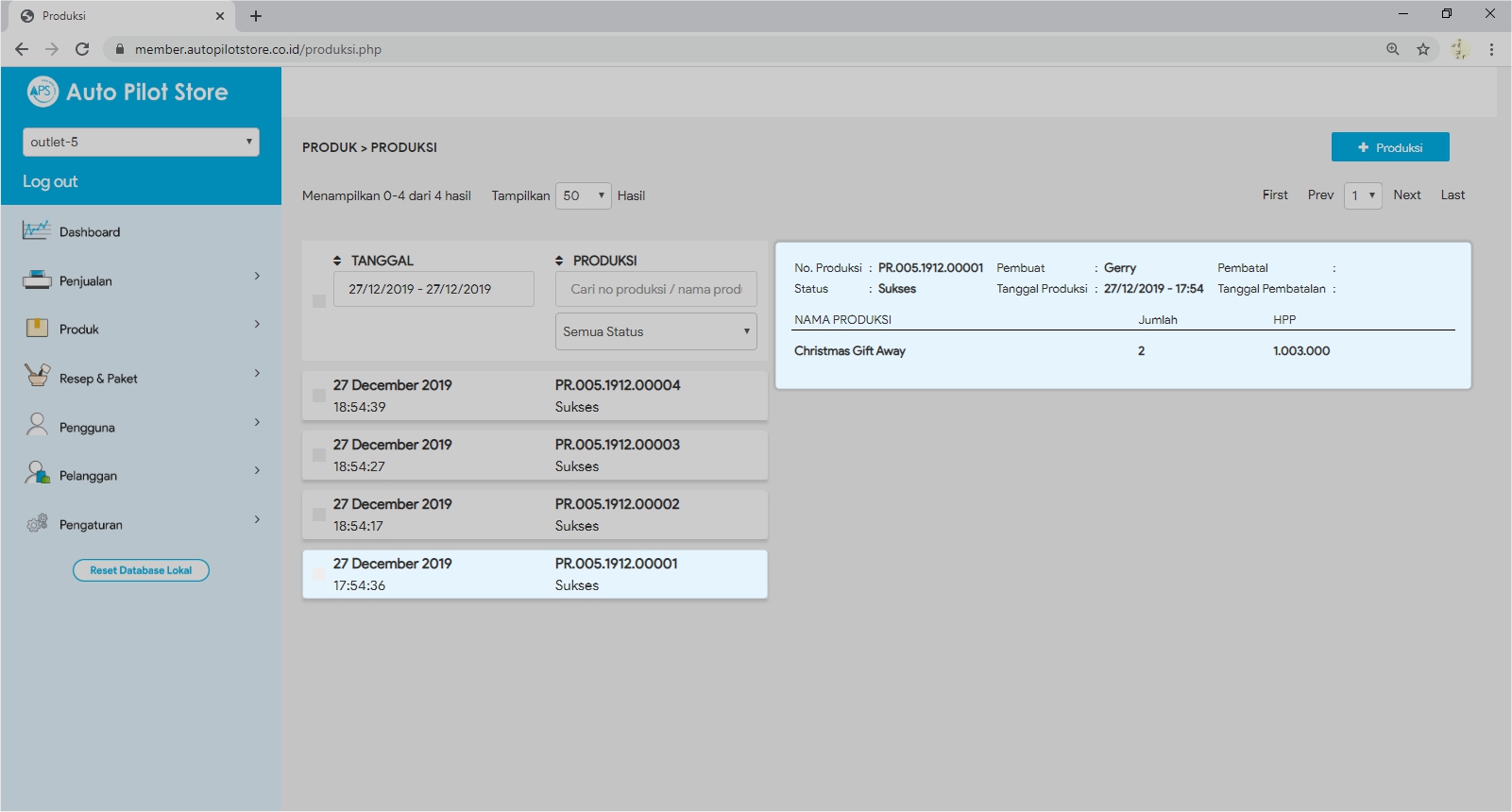Click the Pengaturan gears icon
This screenshot has width=1512, height=812.
pos(37,523)
